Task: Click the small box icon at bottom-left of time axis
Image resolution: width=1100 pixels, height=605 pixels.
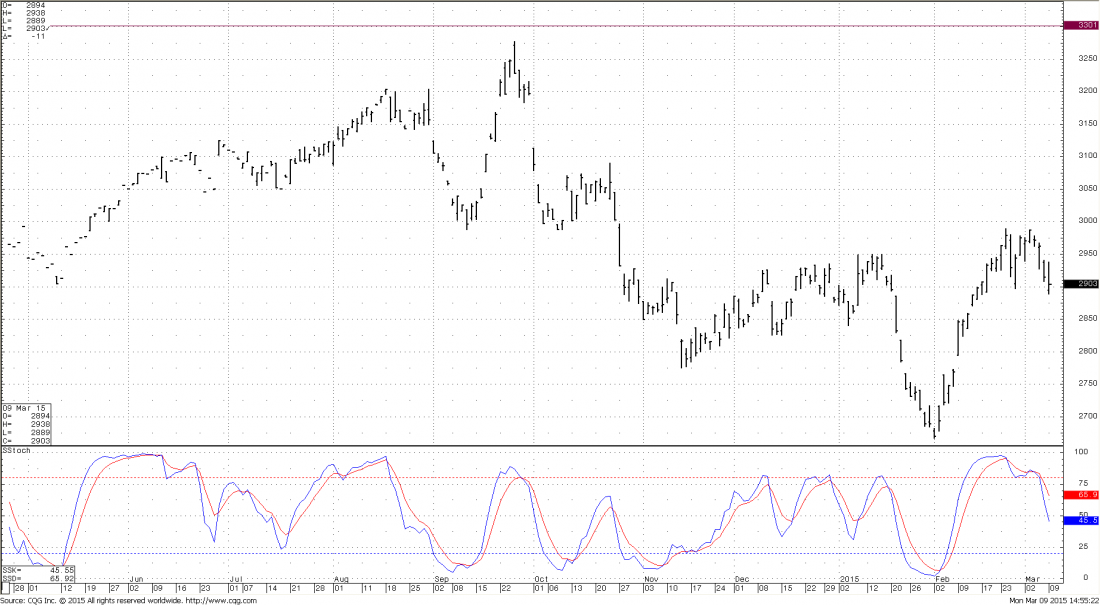Action: pos(5,588)
